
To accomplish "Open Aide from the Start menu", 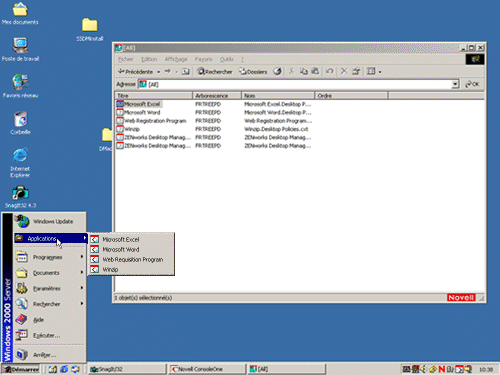I will tap(50, 320).
